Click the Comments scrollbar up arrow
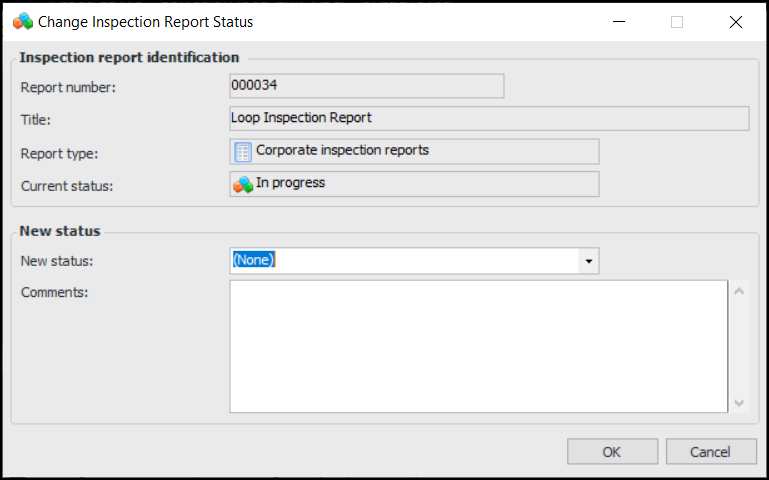Image resolution: width=769 pixels, height=480 pixels. pos(740,291)
